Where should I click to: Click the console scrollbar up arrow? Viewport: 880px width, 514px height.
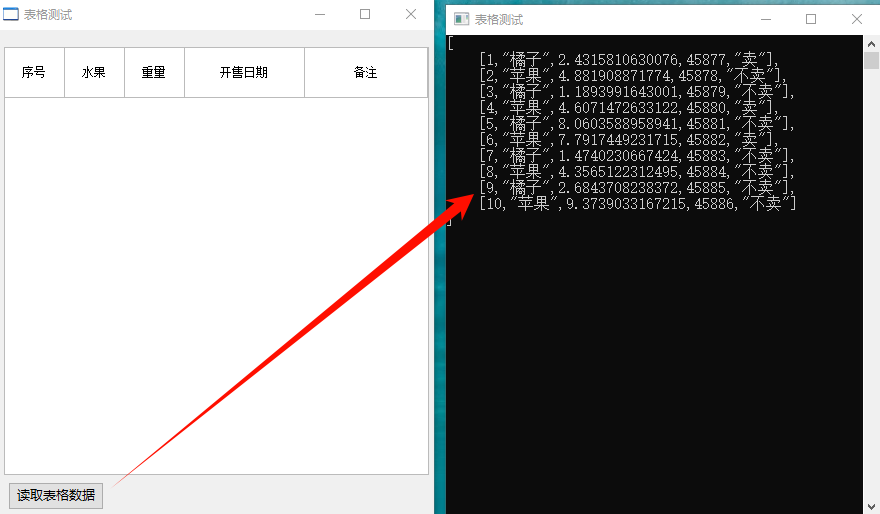[x=871, y=43]
